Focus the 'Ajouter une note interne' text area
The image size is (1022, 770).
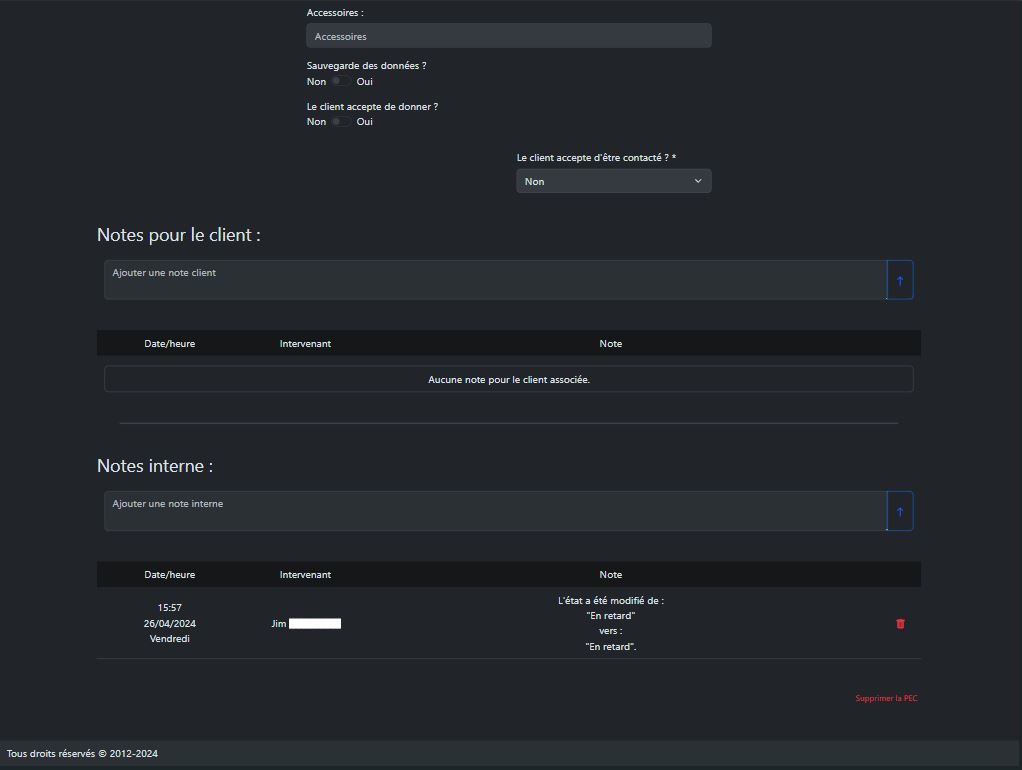coord(495,511)
